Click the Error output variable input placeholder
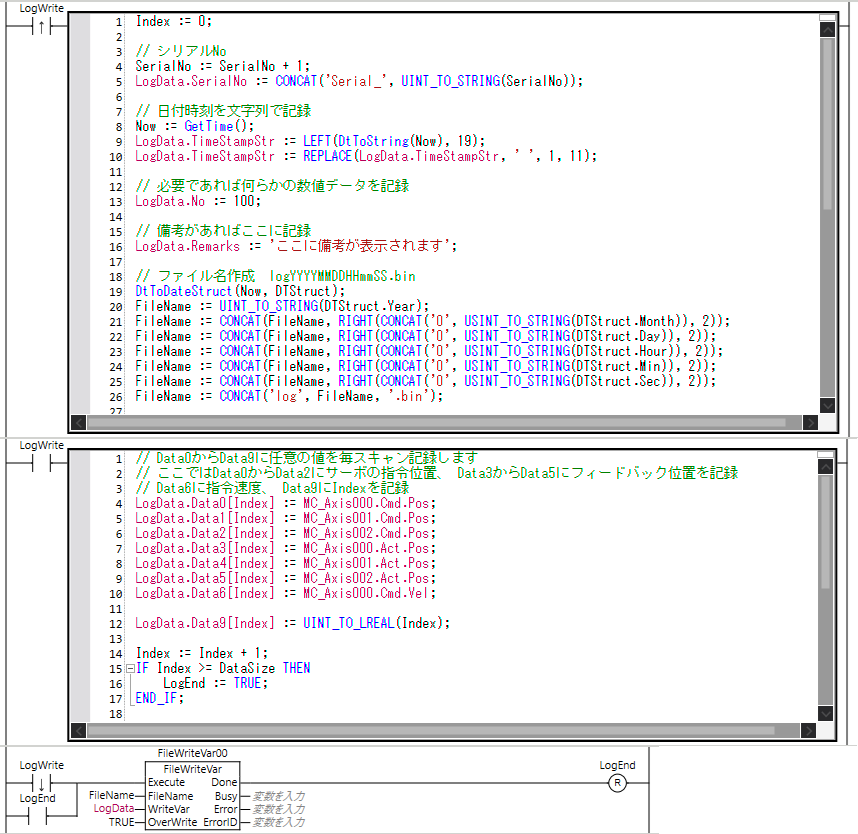 (278, 809)
